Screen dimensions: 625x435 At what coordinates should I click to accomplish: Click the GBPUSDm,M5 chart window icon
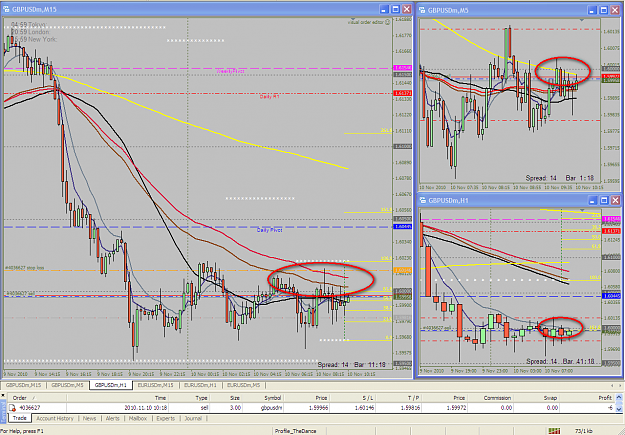(x=423, y=10)
